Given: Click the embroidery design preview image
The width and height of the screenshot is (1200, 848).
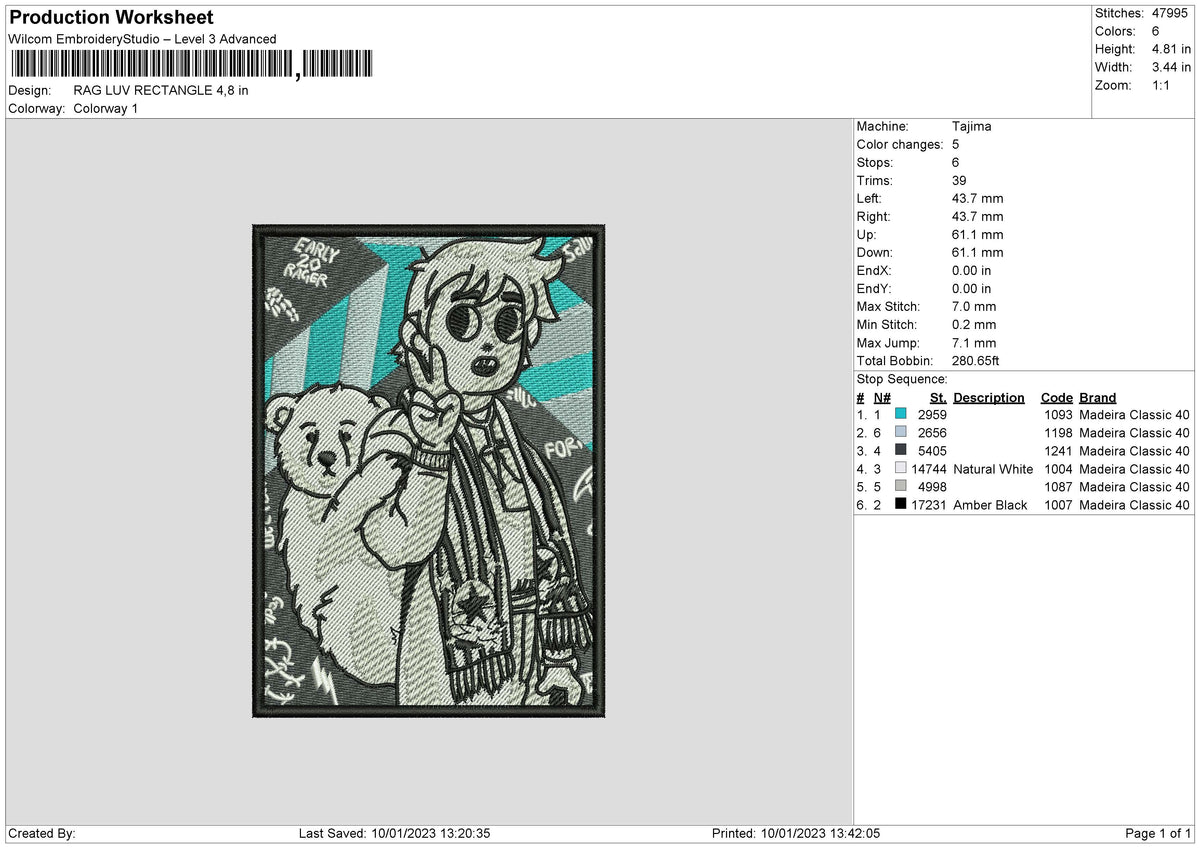Looking at the screenshot, I should (x=429, y=470).
